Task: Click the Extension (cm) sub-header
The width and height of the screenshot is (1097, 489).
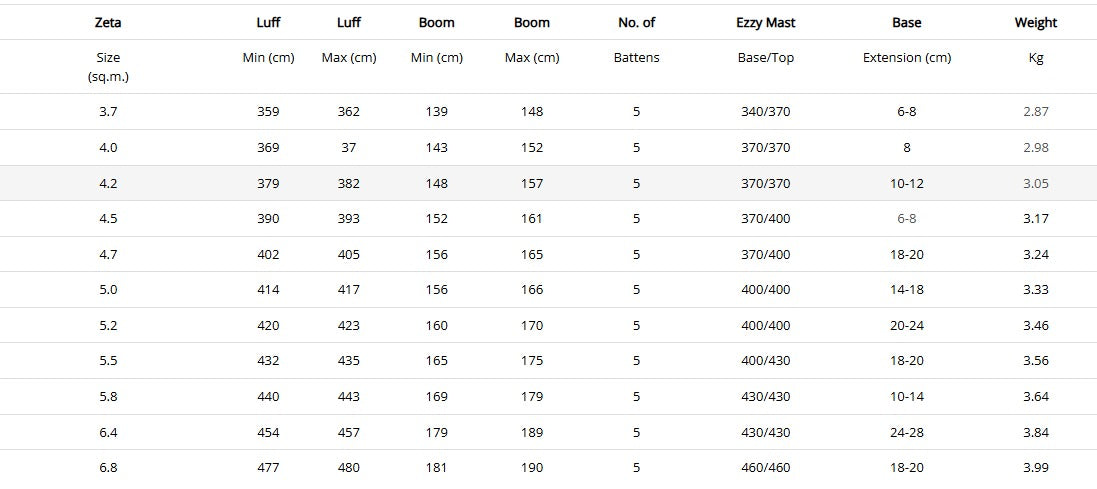Action: coord(906,57)
